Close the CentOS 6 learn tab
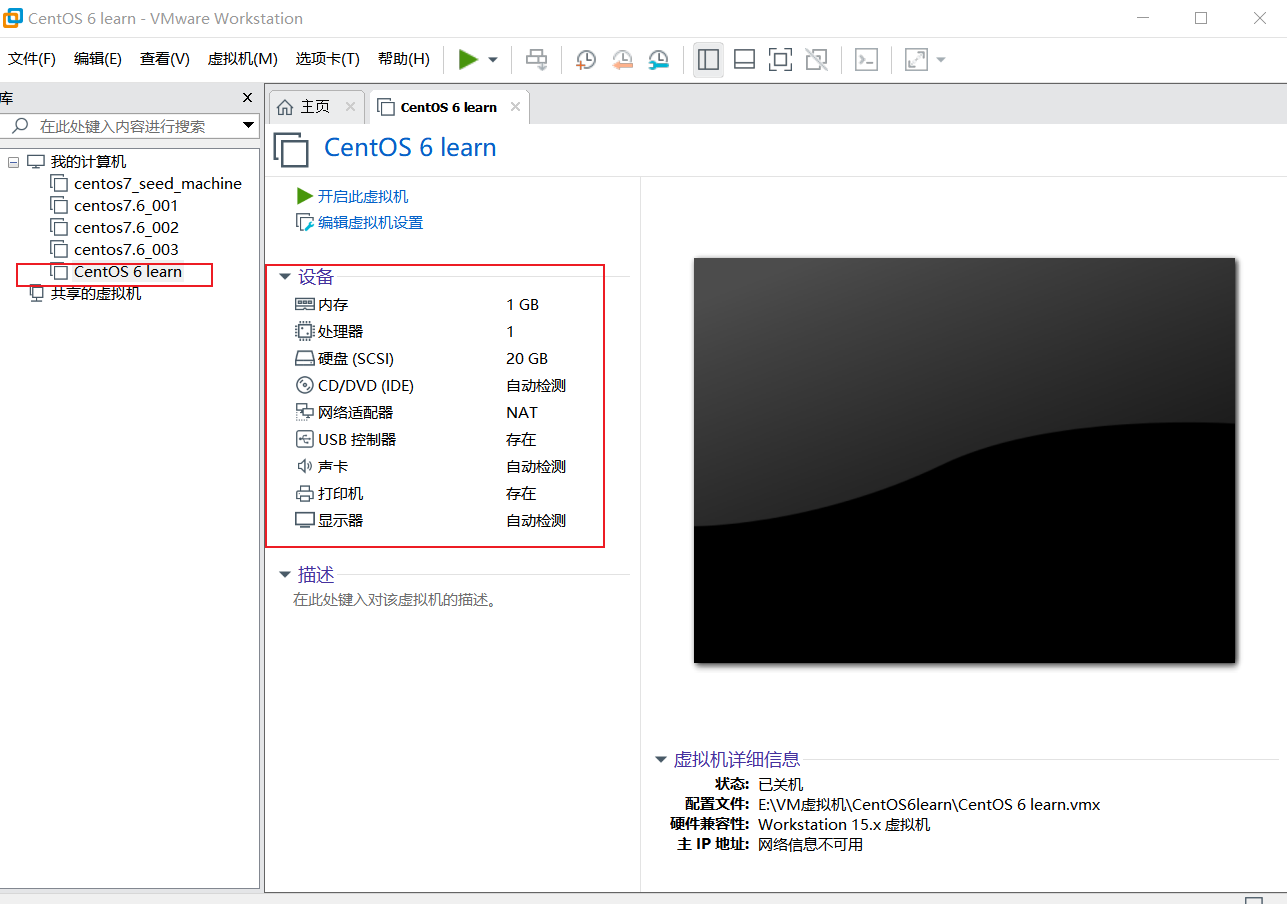 click(516, 106)
